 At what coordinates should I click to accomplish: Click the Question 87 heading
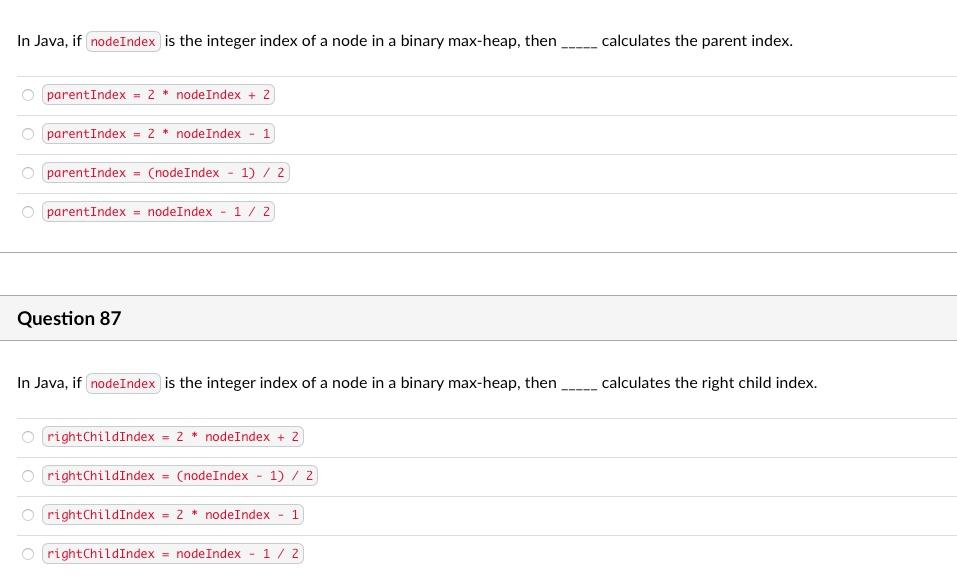[69, 318]
